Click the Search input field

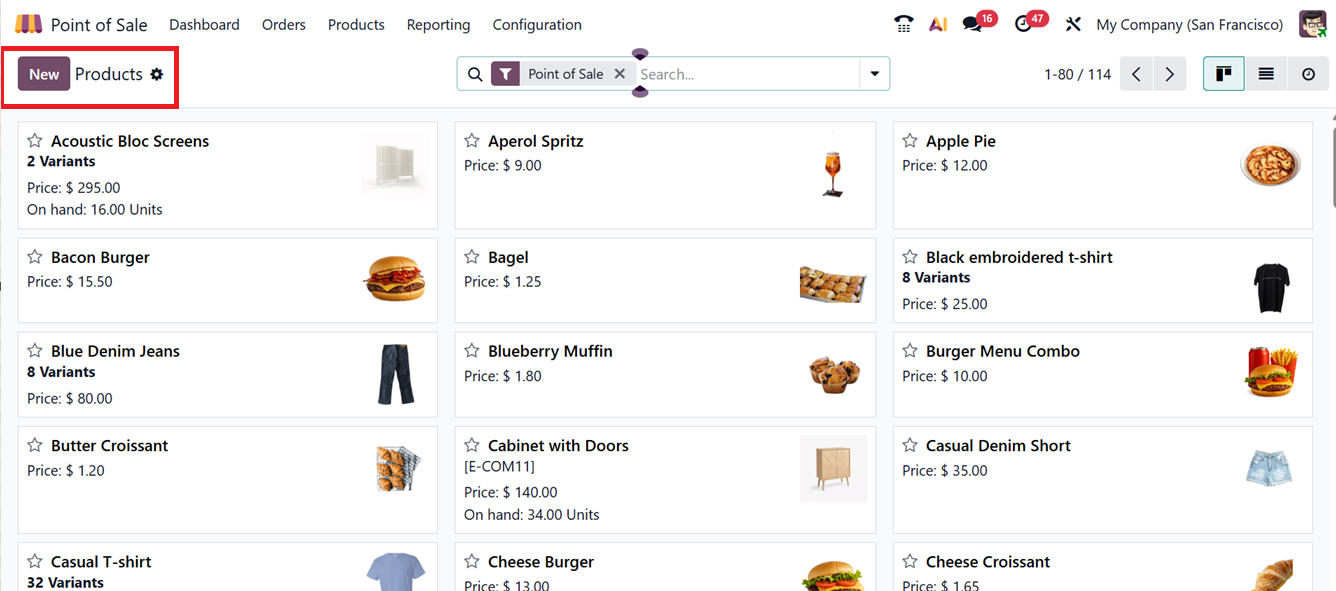tap(745, 74)
